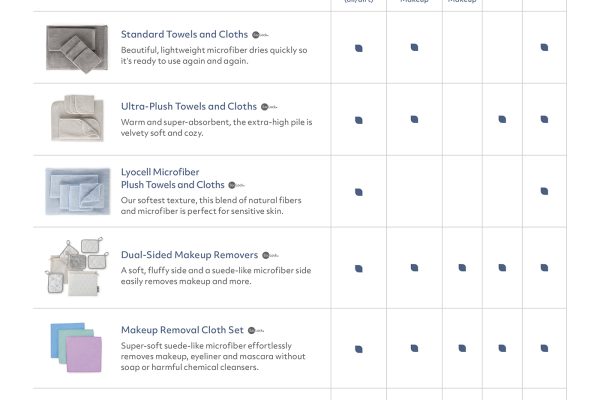
Task: Click the oil/dirt leaf mark in Makeup Removal Cloth Set row
Action: [359, 350]
